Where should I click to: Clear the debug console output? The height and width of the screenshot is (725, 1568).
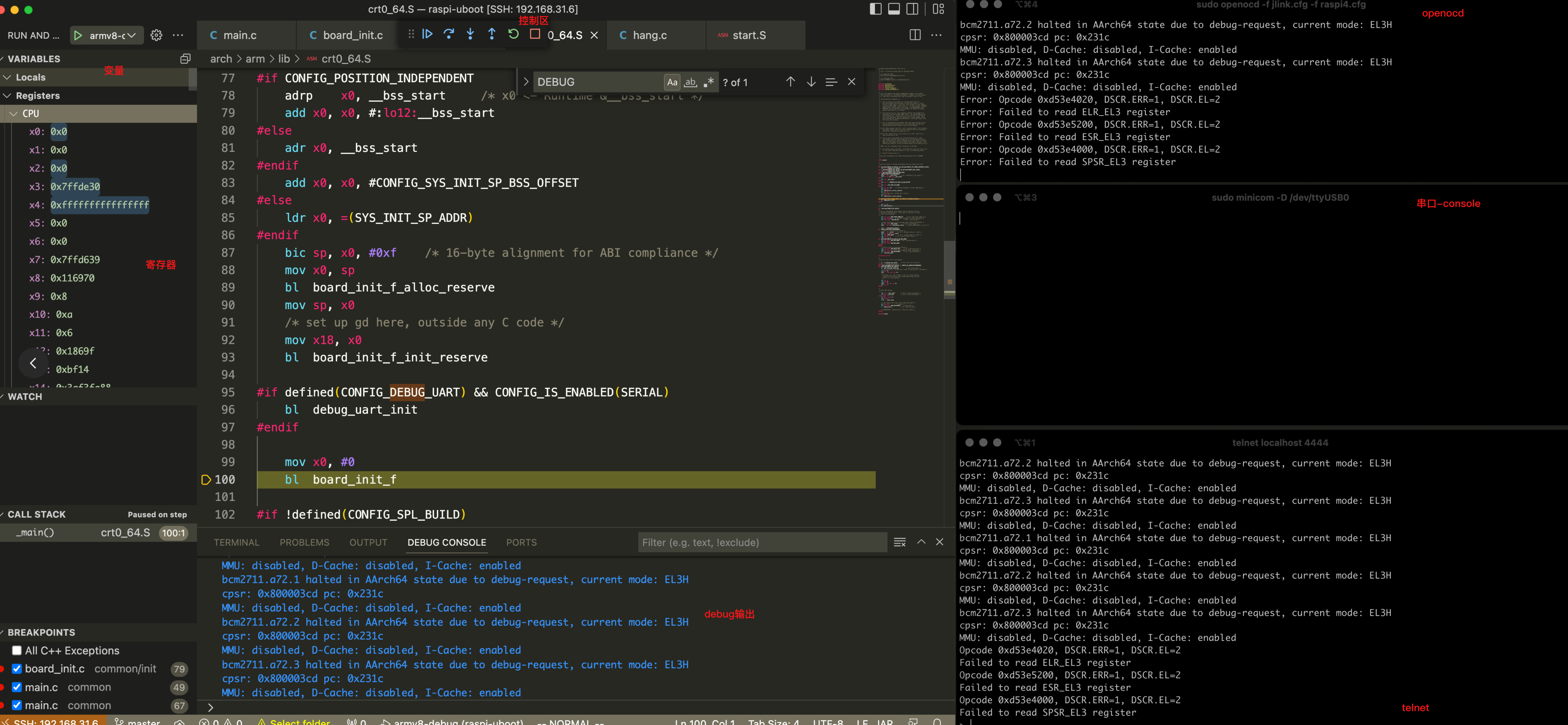pyautogui.click(x=899, y=542)
